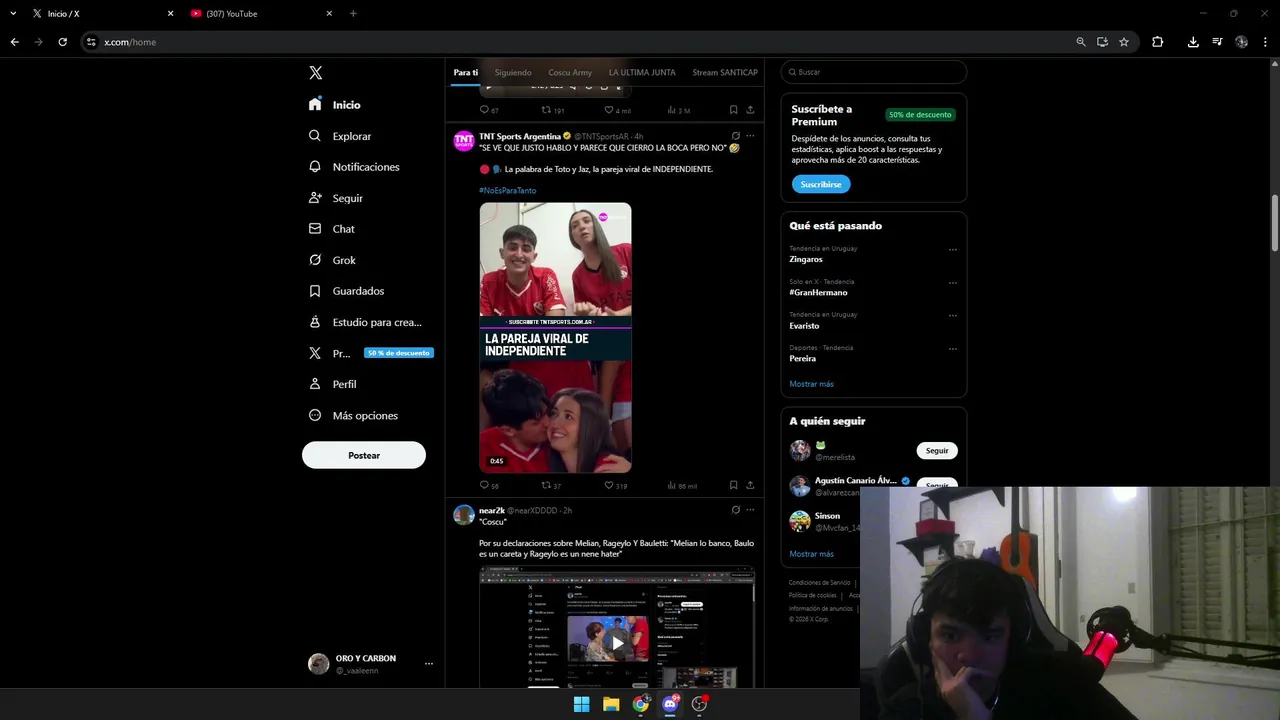Open Explorar search page in sidebar
The height and width of the screenshot is (720, 1280).
(340, 136)
